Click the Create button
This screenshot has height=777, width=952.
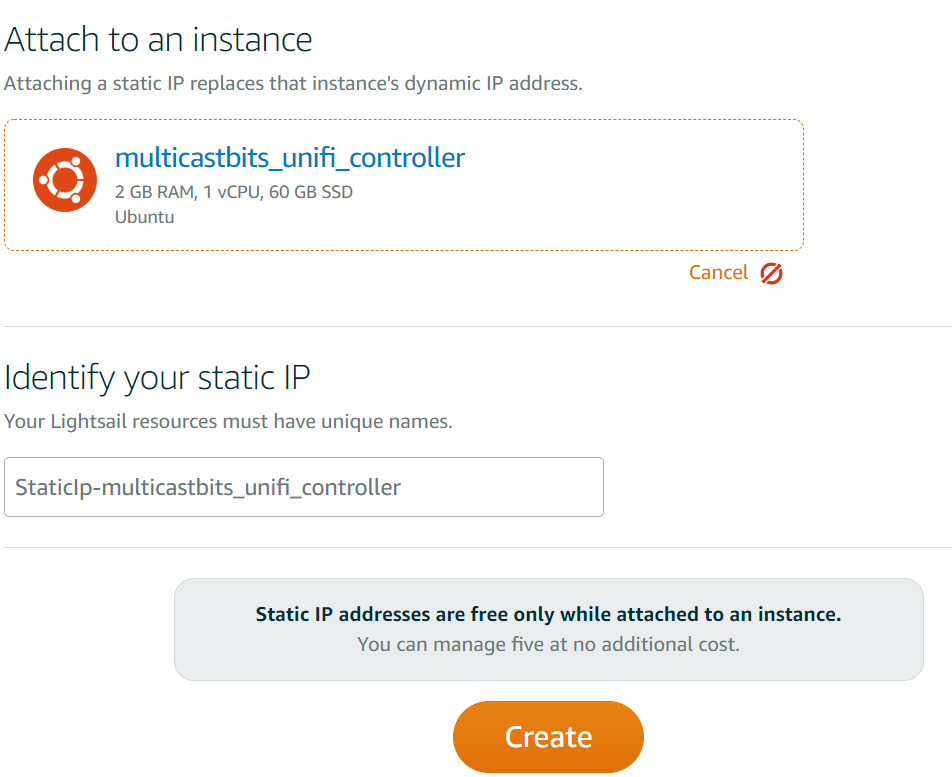click(x=548, y=737)
